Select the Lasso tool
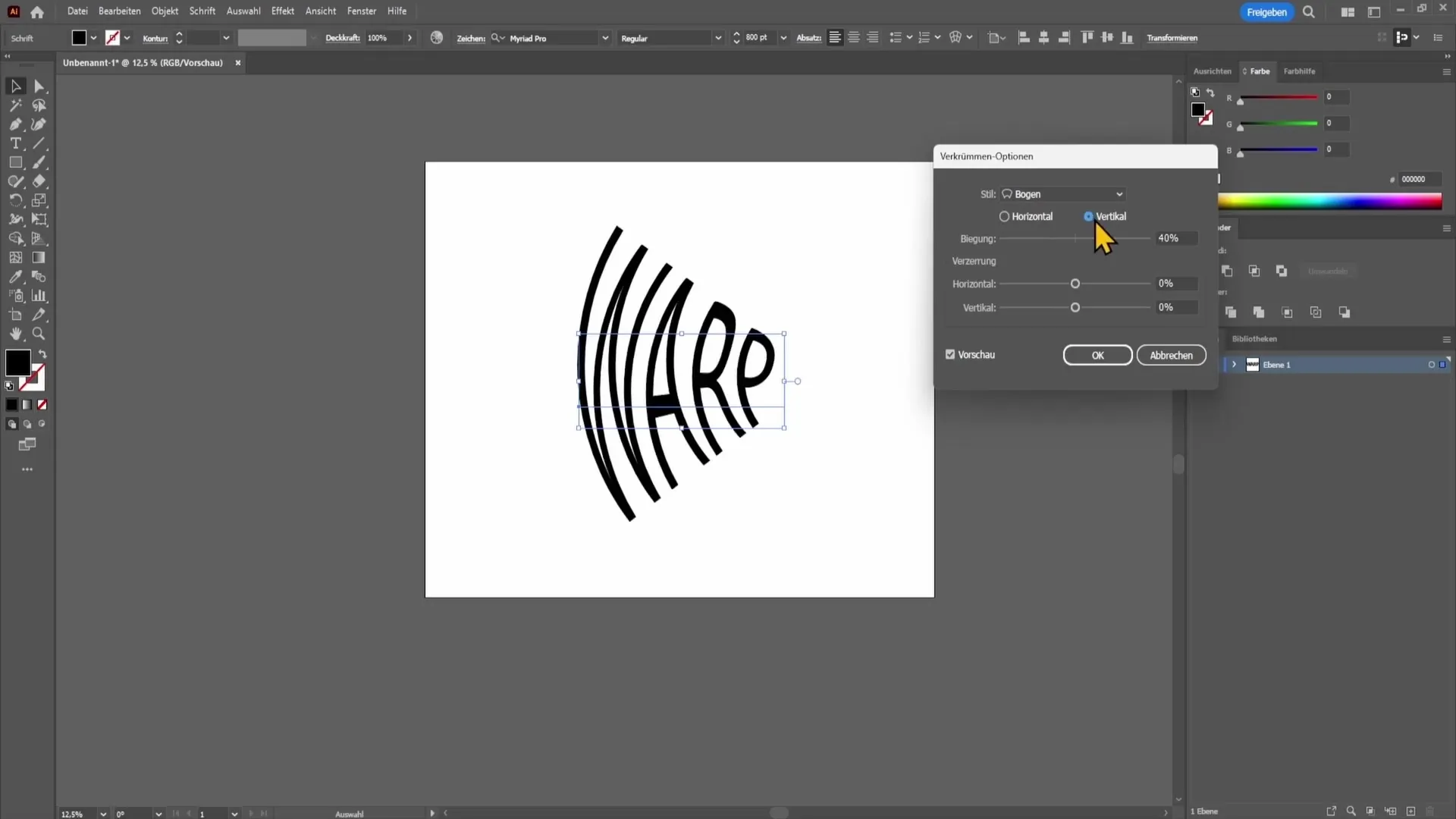 (39, 105)
